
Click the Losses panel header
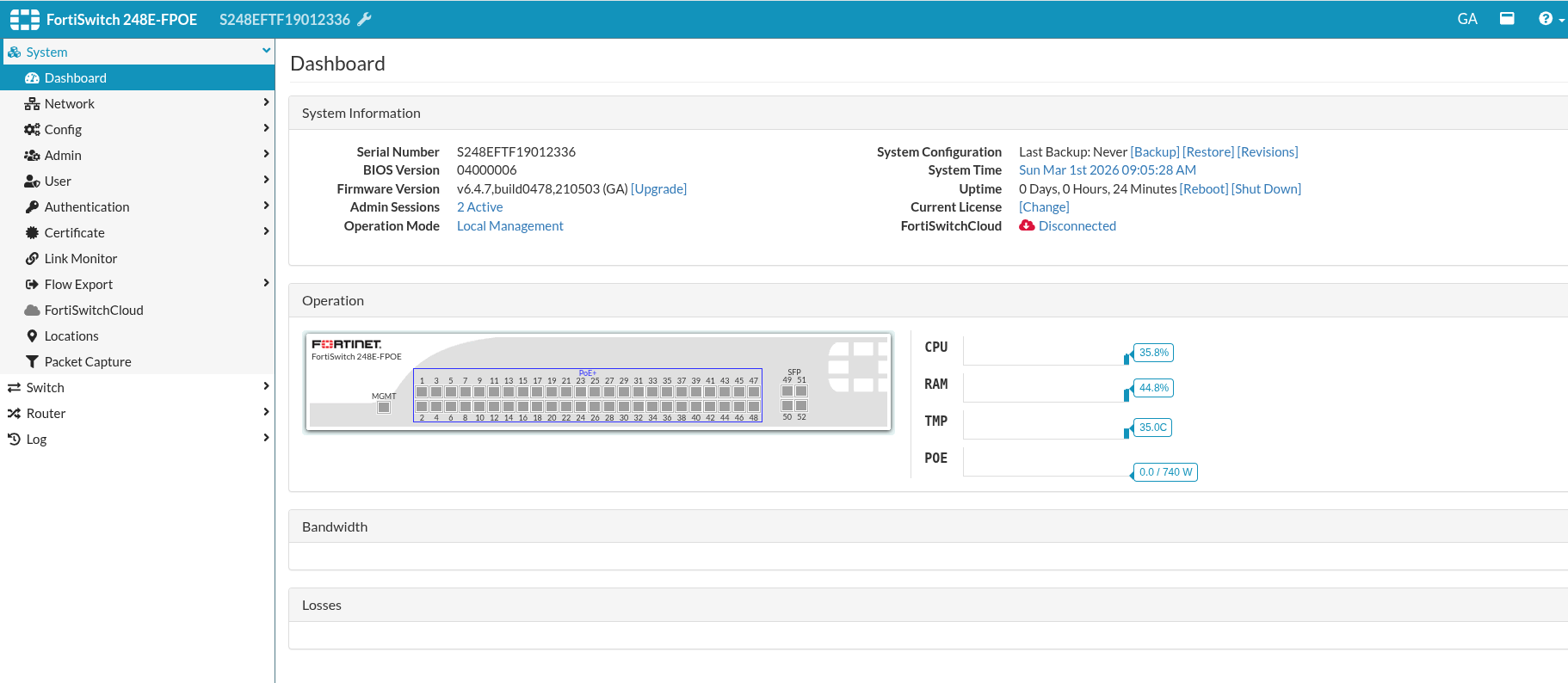click(x=928, y=606)
